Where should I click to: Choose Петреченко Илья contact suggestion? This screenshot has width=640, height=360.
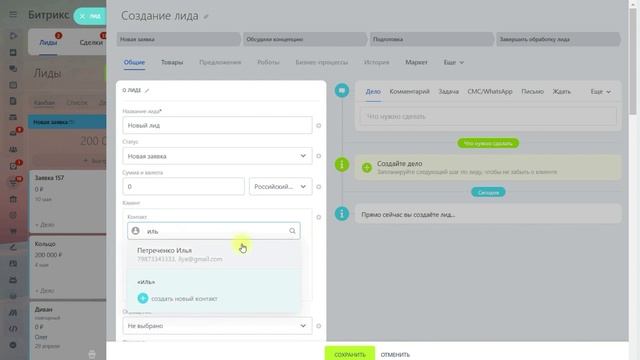pos(214,254)
